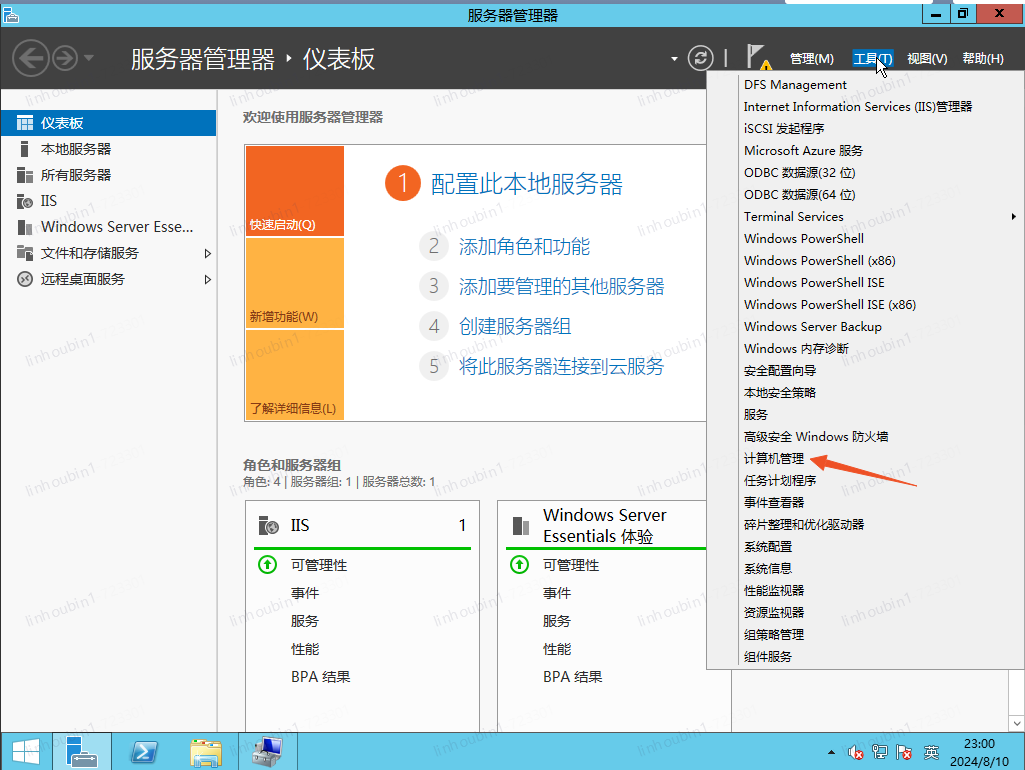
Task: Launch Windows PowerShell (x86)
Action: 819,261
